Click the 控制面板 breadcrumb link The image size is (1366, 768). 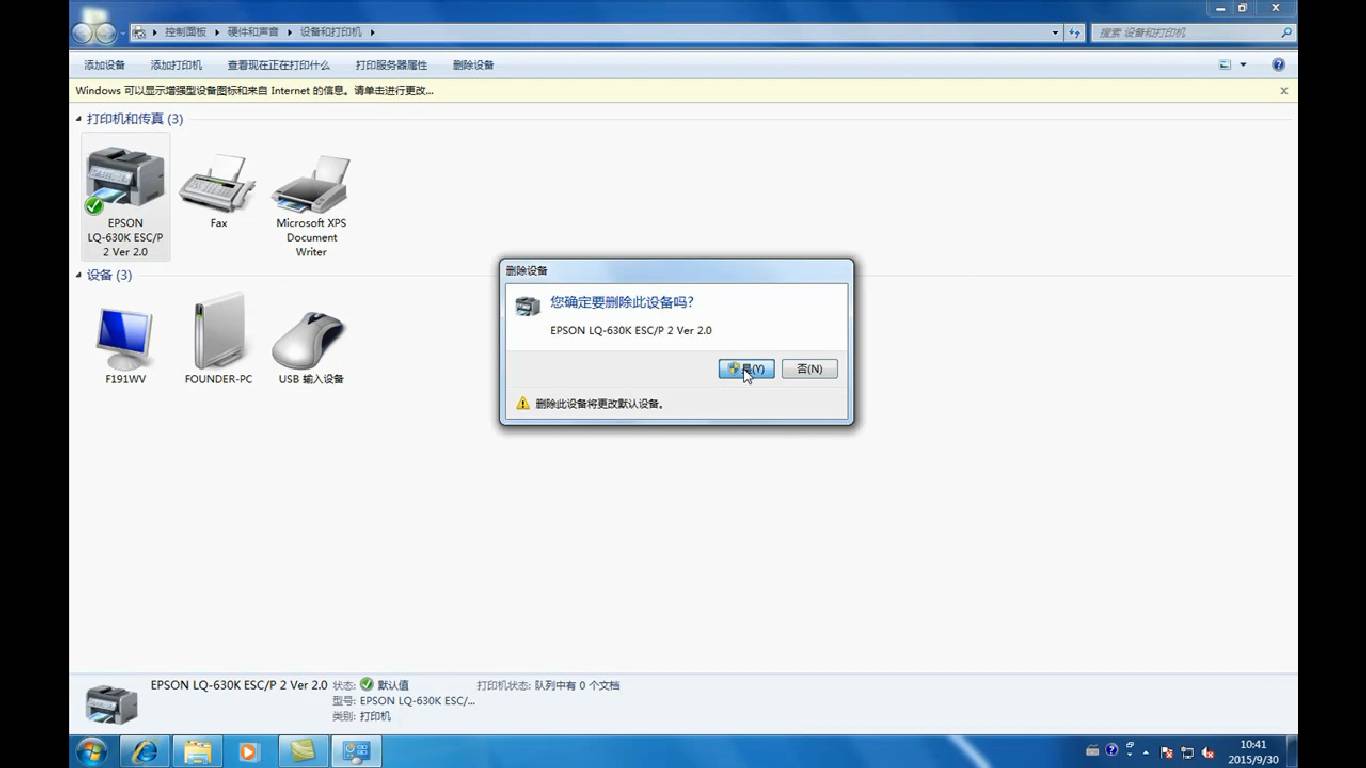[x=185, y=32]
